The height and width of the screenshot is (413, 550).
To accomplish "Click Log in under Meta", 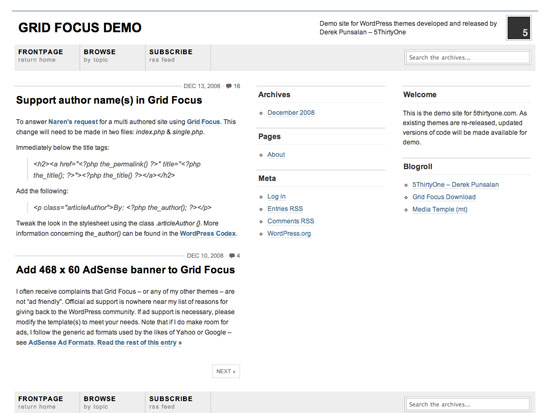I will (276, 196).
